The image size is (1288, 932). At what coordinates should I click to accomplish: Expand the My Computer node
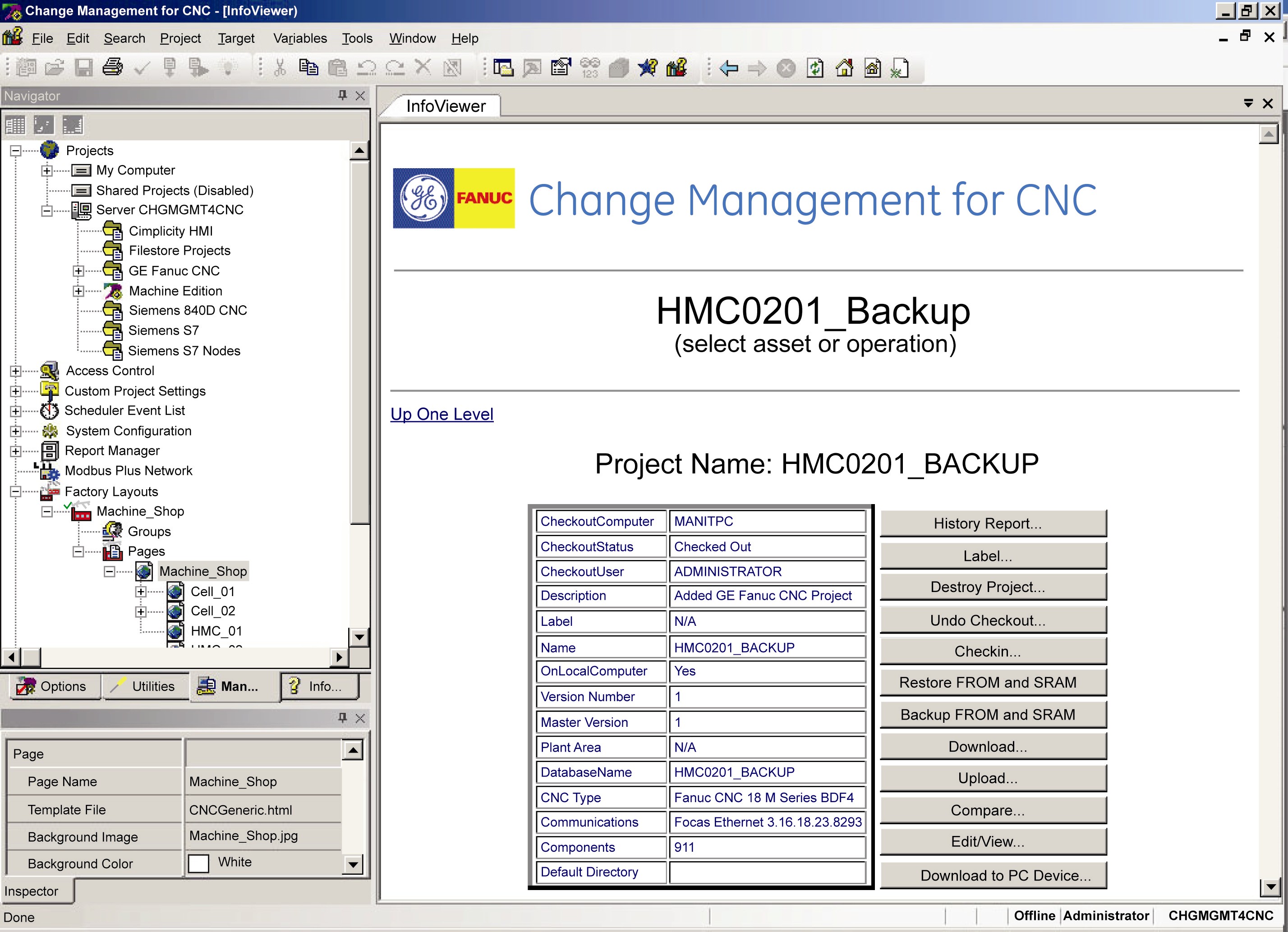coord(46,170)
